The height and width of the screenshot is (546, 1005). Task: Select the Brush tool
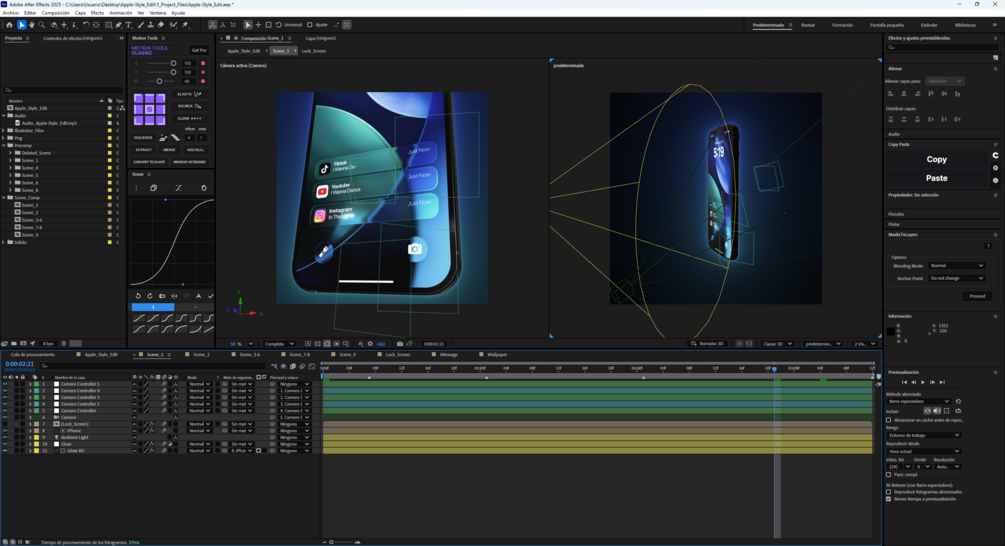click(141, 25)
